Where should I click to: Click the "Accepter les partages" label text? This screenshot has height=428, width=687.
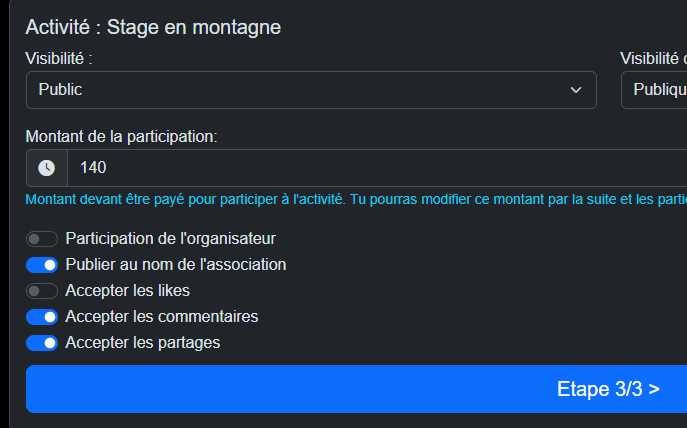(x=142, y=343)
